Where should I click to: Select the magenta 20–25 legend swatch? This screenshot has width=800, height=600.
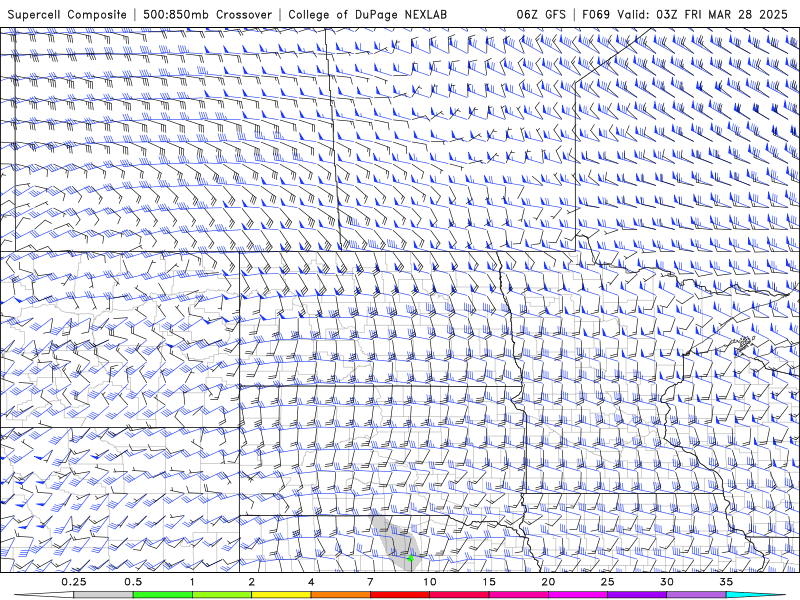578,595
